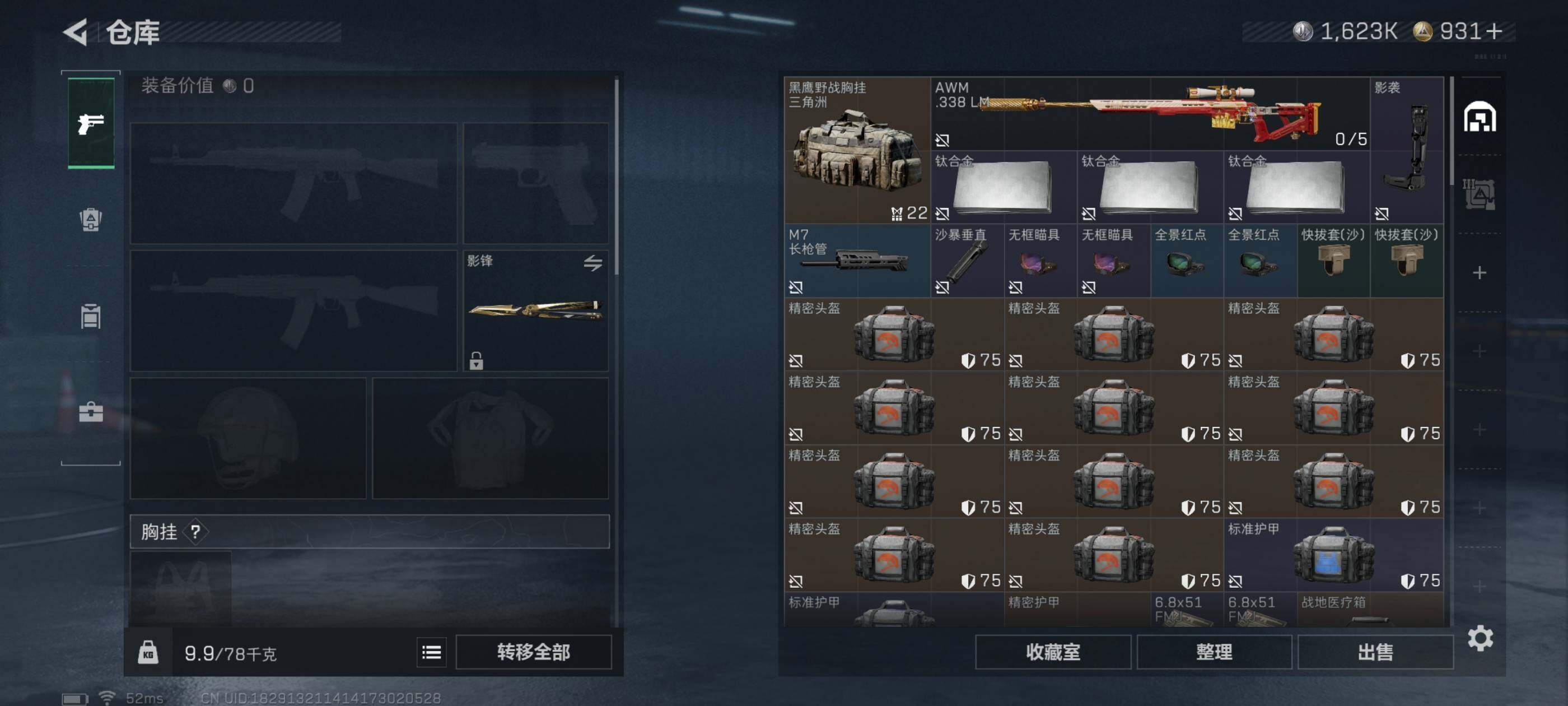Select the AWM .338 LM sniper rifle
The height and width of the screenshot is (706, 1568).
[1150, 114]
